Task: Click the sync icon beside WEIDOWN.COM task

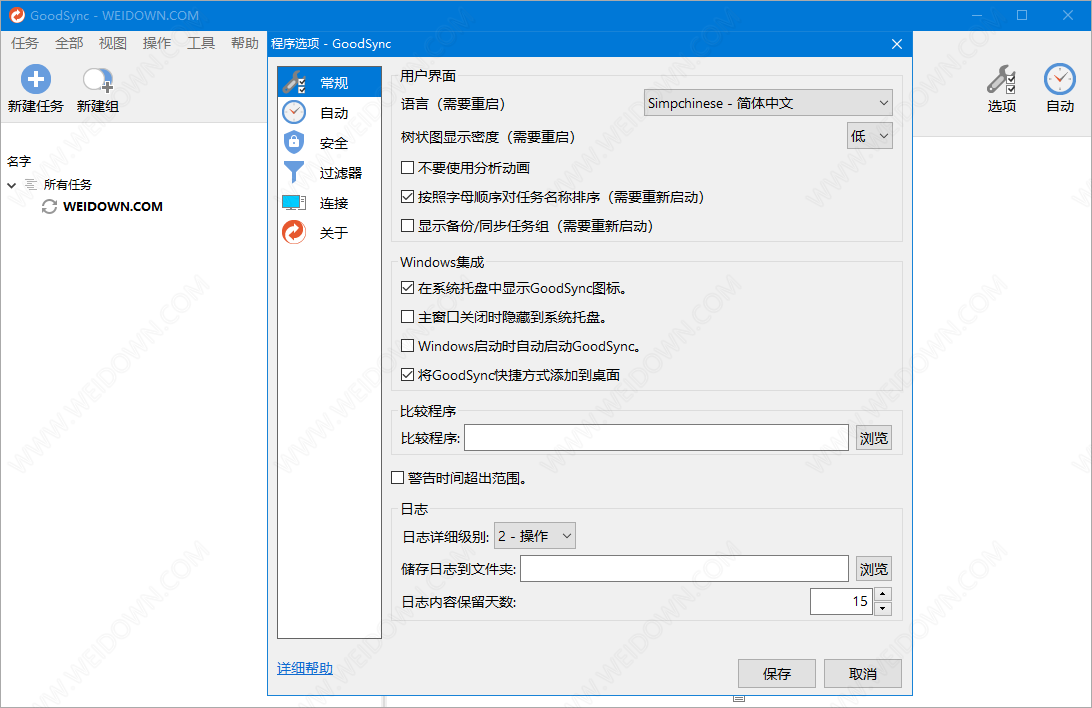Action: click(x=49, y=207)
